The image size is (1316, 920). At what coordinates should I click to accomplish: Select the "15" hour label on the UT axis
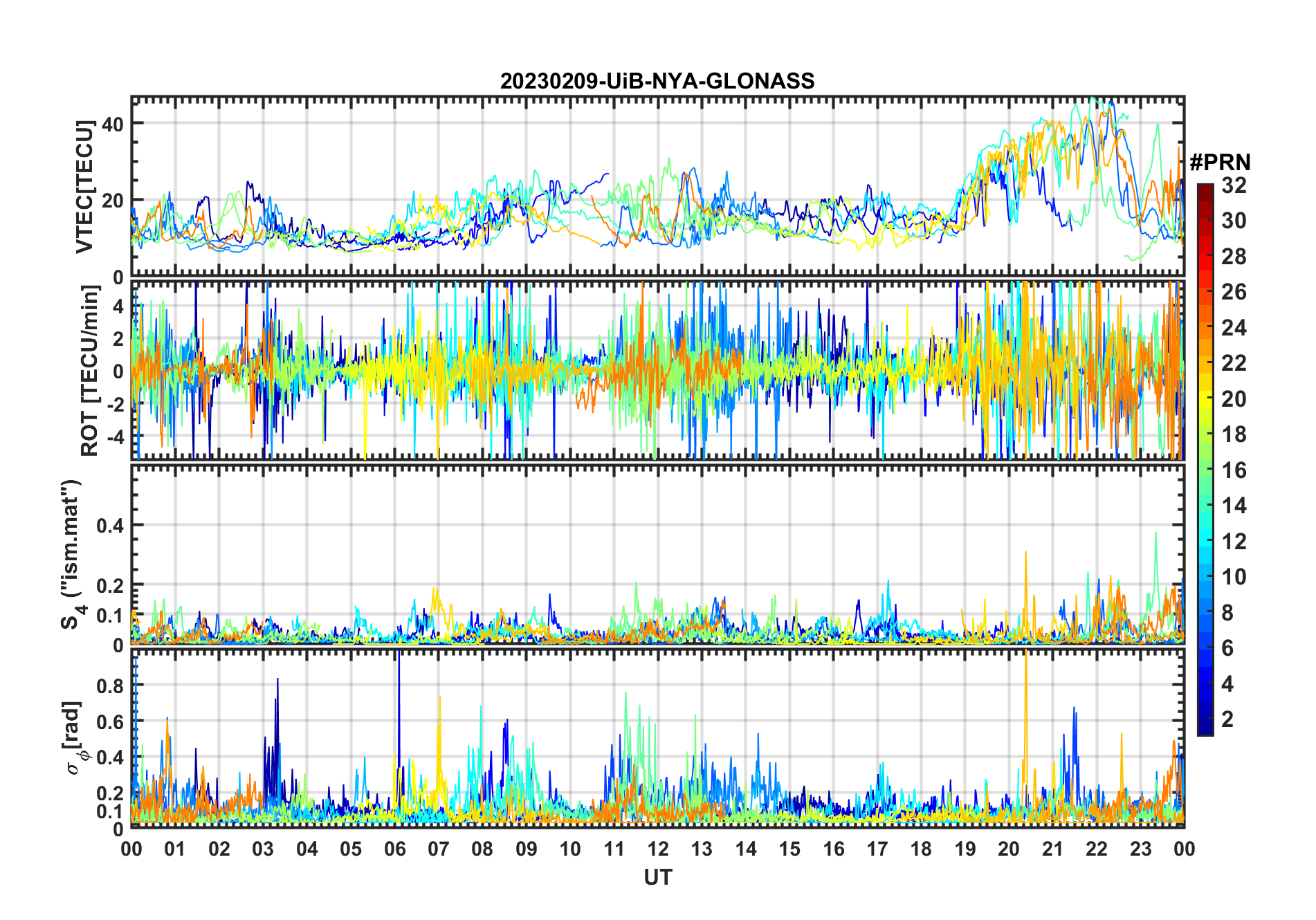coord(789,849)
